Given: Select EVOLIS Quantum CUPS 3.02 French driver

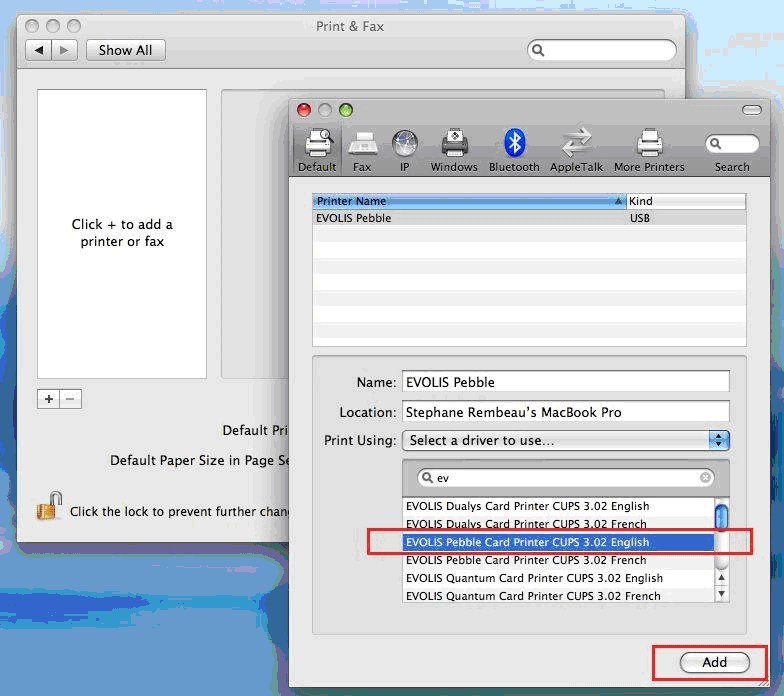Looking at the screenshot, I should (558, 596).
